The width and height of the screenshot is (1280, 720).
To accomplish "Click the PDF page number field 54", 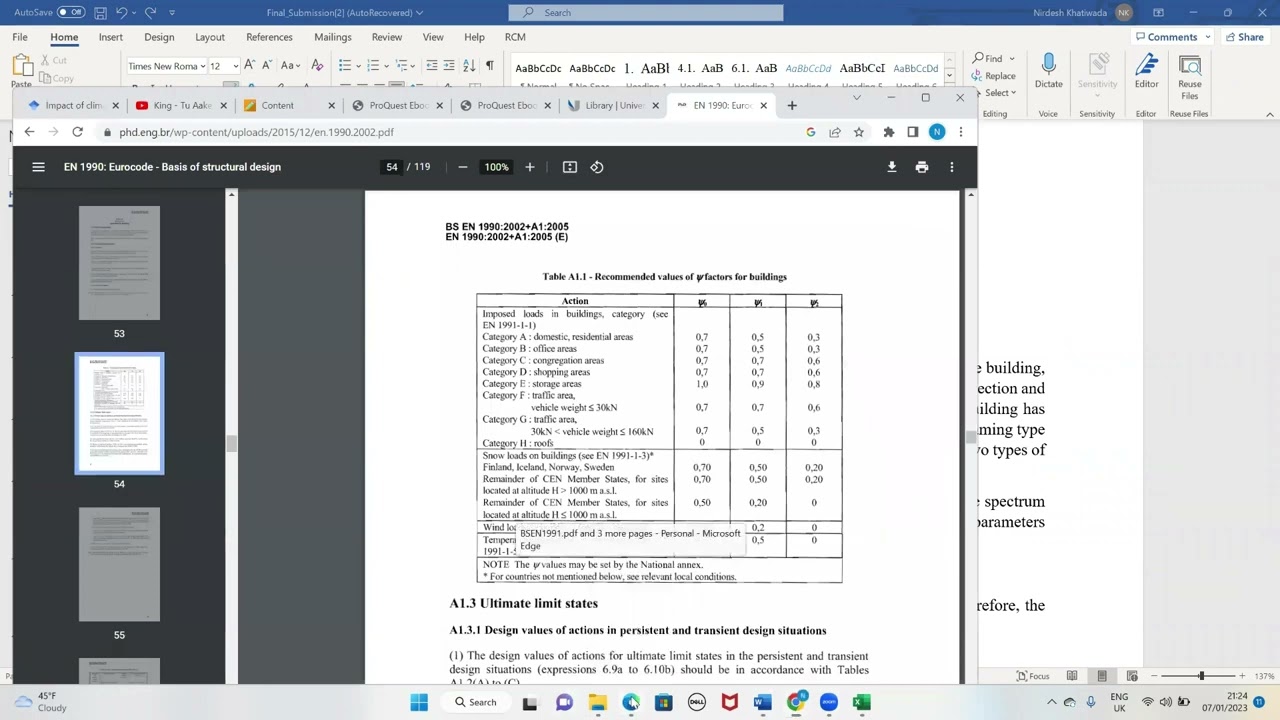I will tap(392, 167).
